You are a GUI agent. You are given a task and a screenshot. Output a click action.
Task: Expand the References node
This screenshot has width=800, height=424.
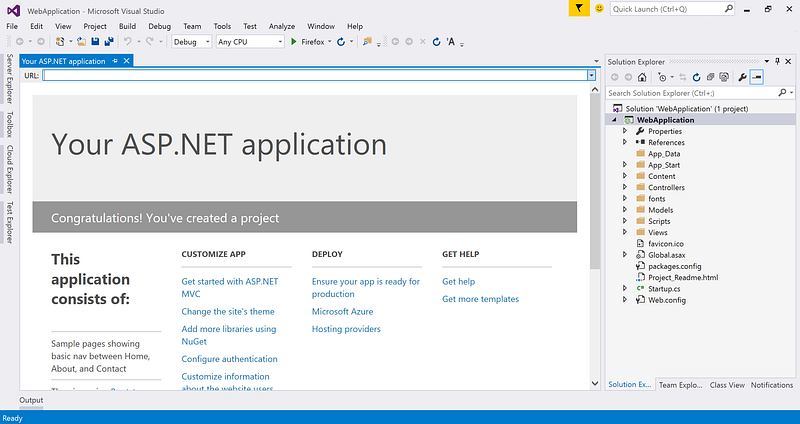[625, 142]
